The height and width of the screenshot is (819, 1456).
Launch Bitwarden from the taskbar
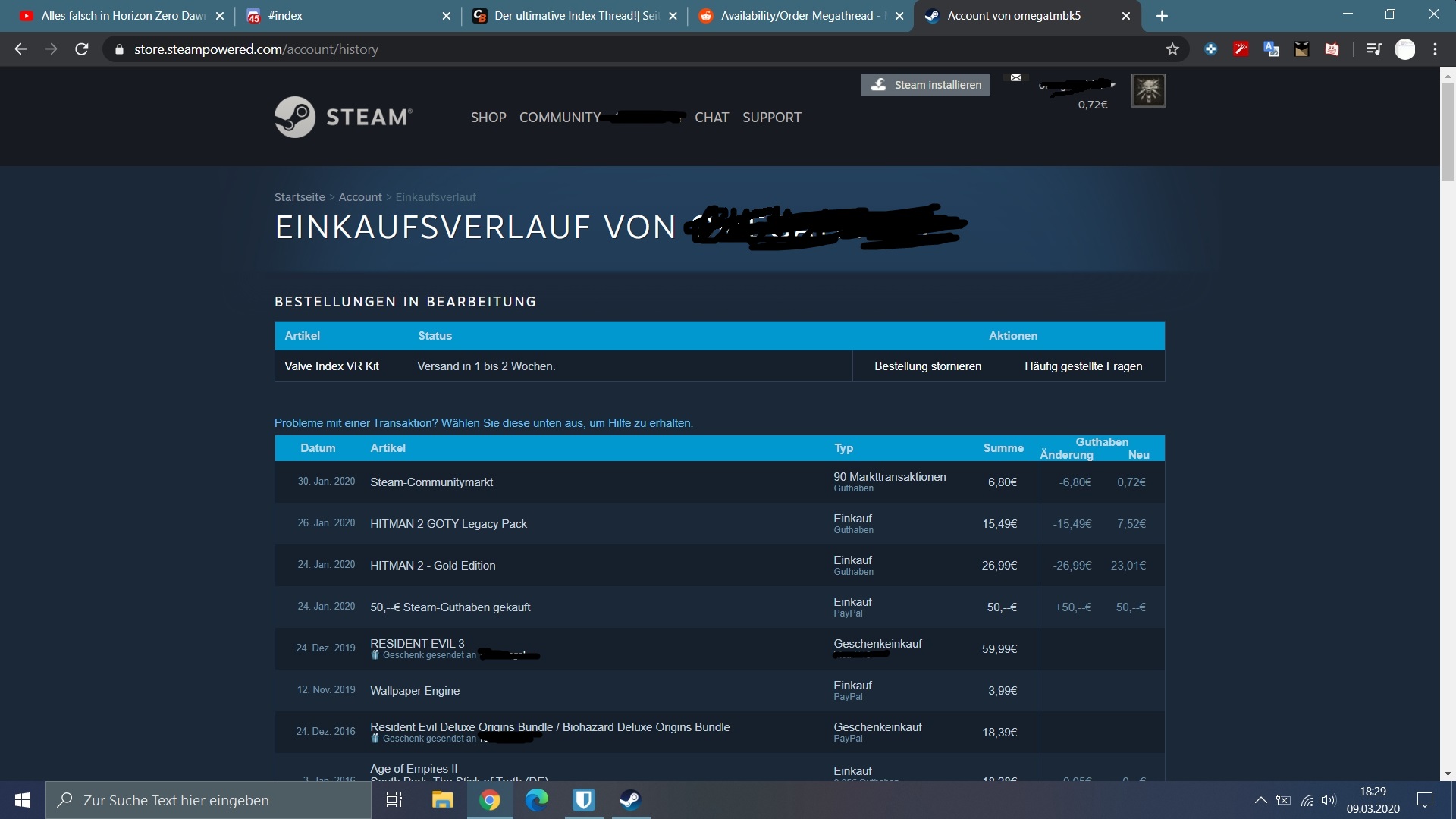pyautogui.click(x=583, y=800)
